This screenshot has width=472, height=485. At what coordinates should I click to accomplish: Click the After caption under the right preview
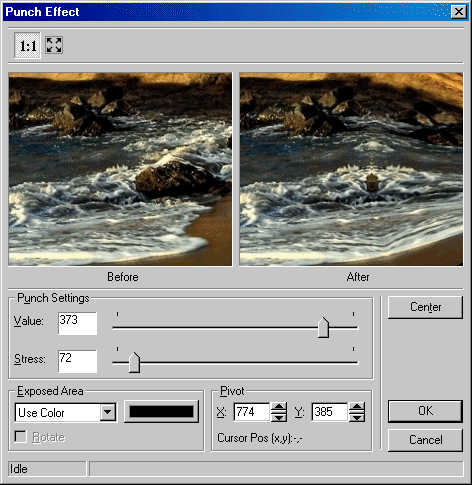(x=358, y=277)
